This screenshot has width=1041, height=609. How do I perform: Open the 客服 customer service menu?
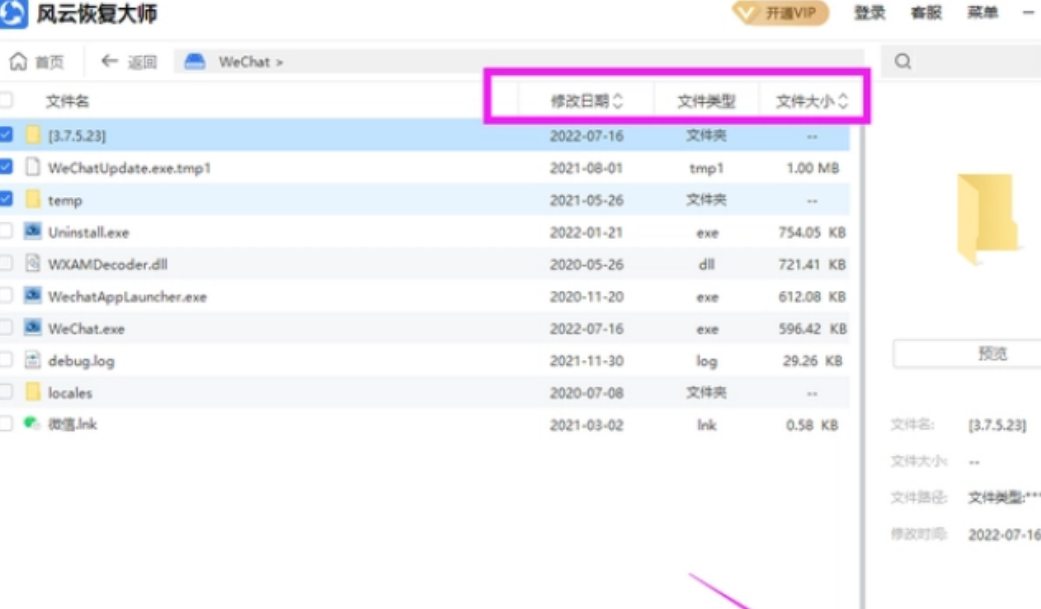click(x=926, y=13)
